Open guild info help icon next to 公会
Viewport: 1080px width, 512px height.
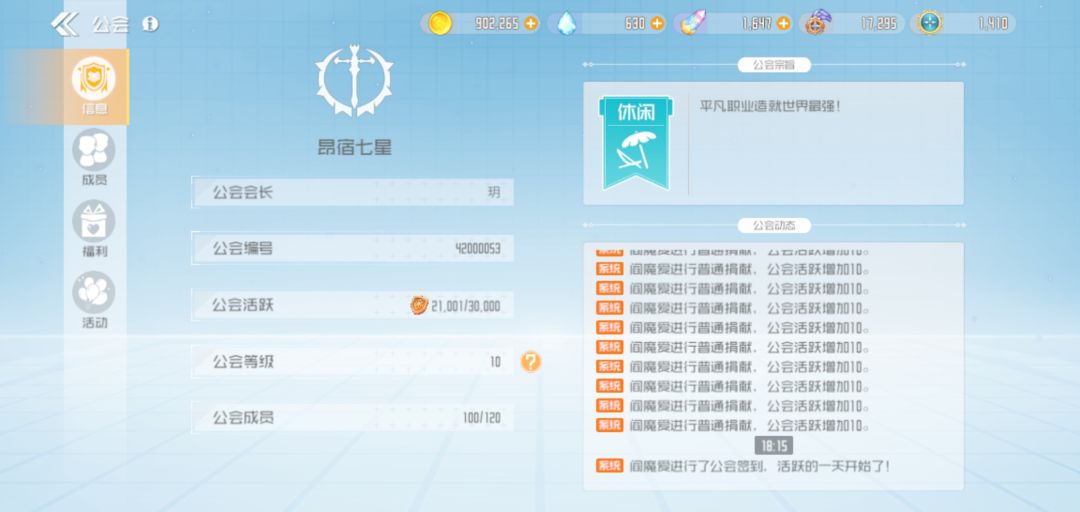tap(150, 24)
